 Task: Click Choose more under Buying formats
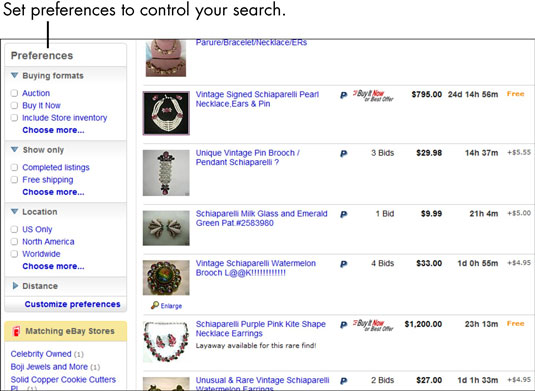pos(53,130)
